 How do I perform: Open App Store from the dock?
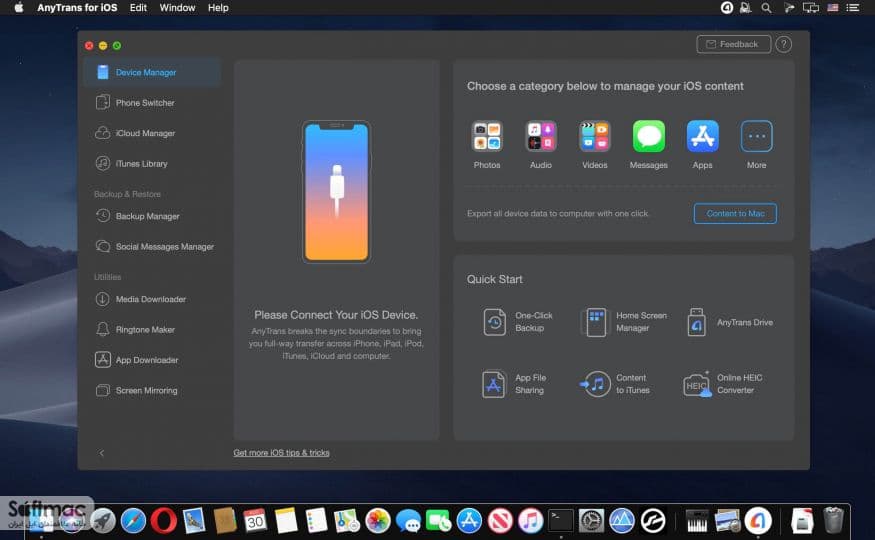tap(469, 521)
